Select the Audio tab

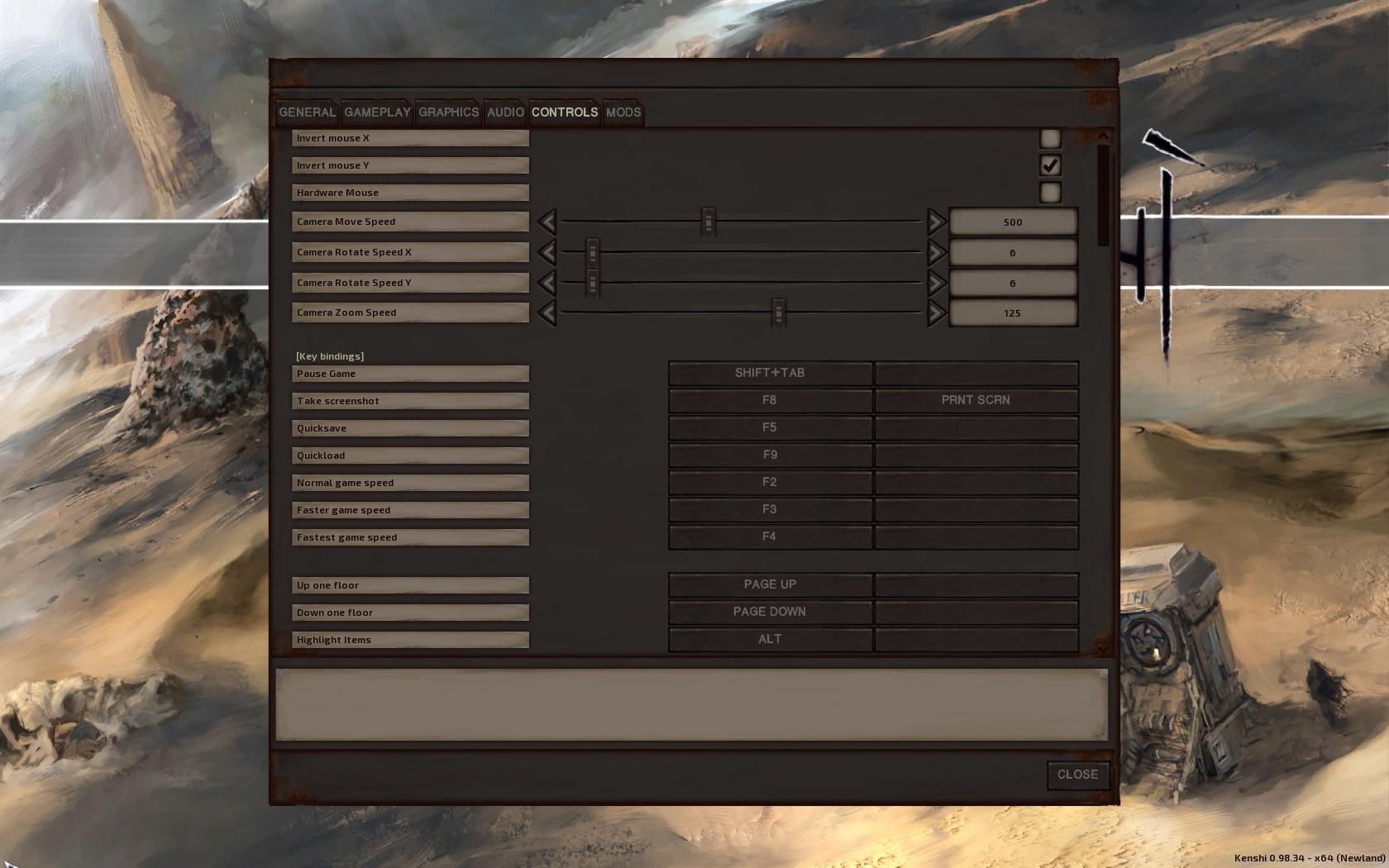tap(505, 112)
